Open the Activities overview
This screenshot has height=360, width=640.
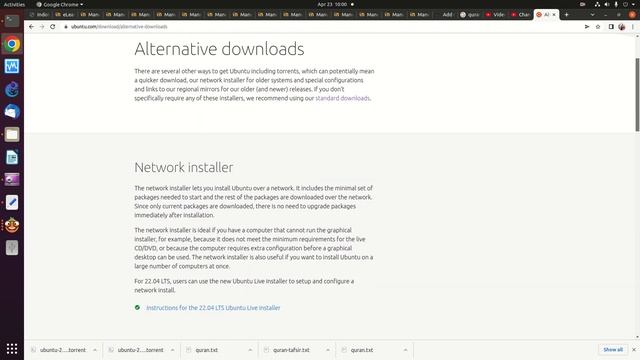point(14,4)
